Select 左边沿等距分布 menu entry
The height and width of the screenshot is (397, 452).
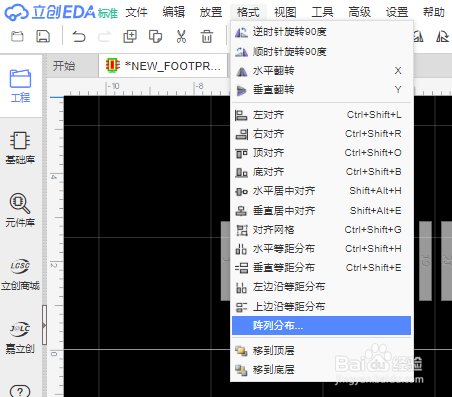coord(321,287)
